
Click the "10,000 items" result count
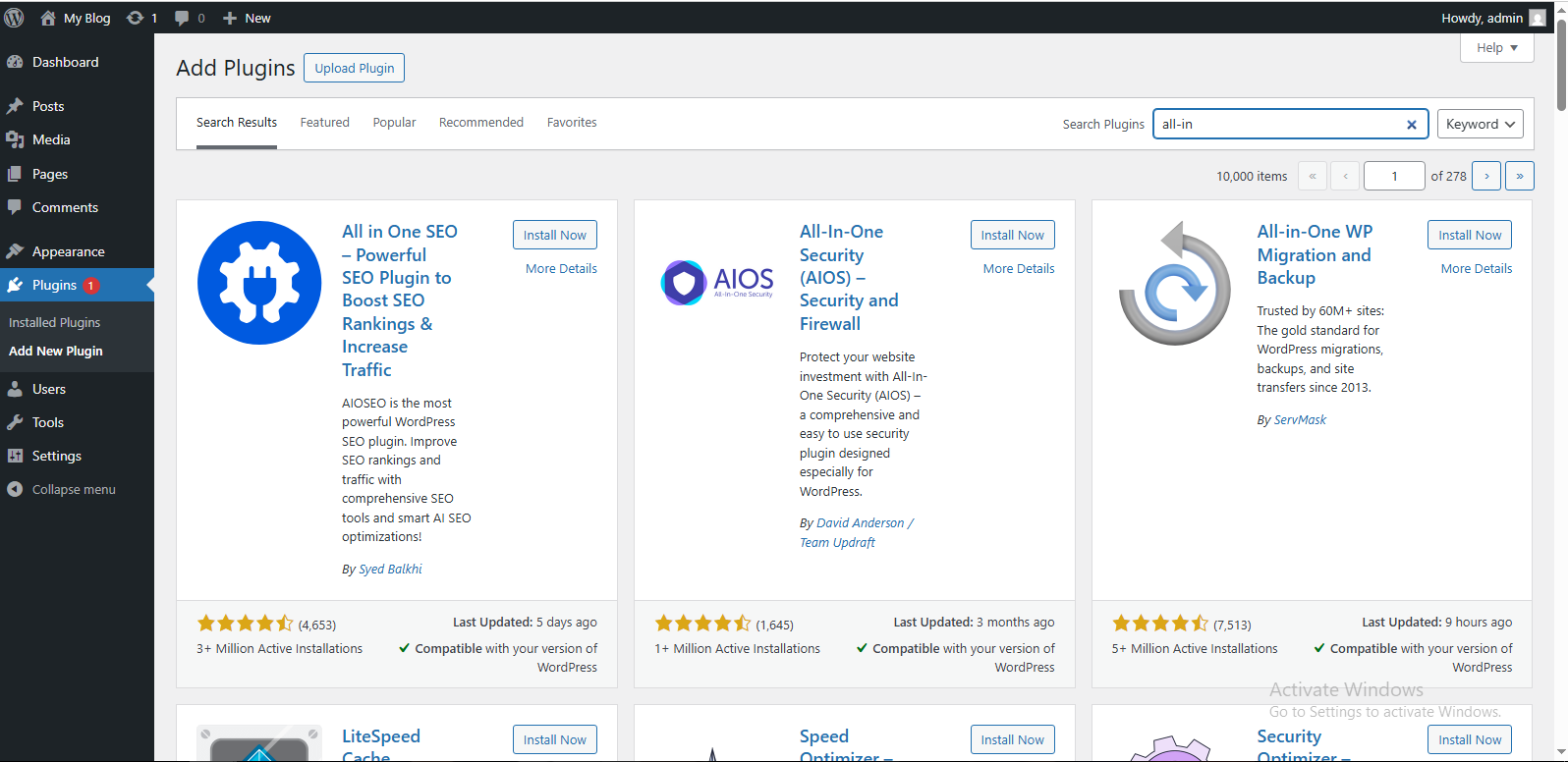click(x=1252, y=177)
